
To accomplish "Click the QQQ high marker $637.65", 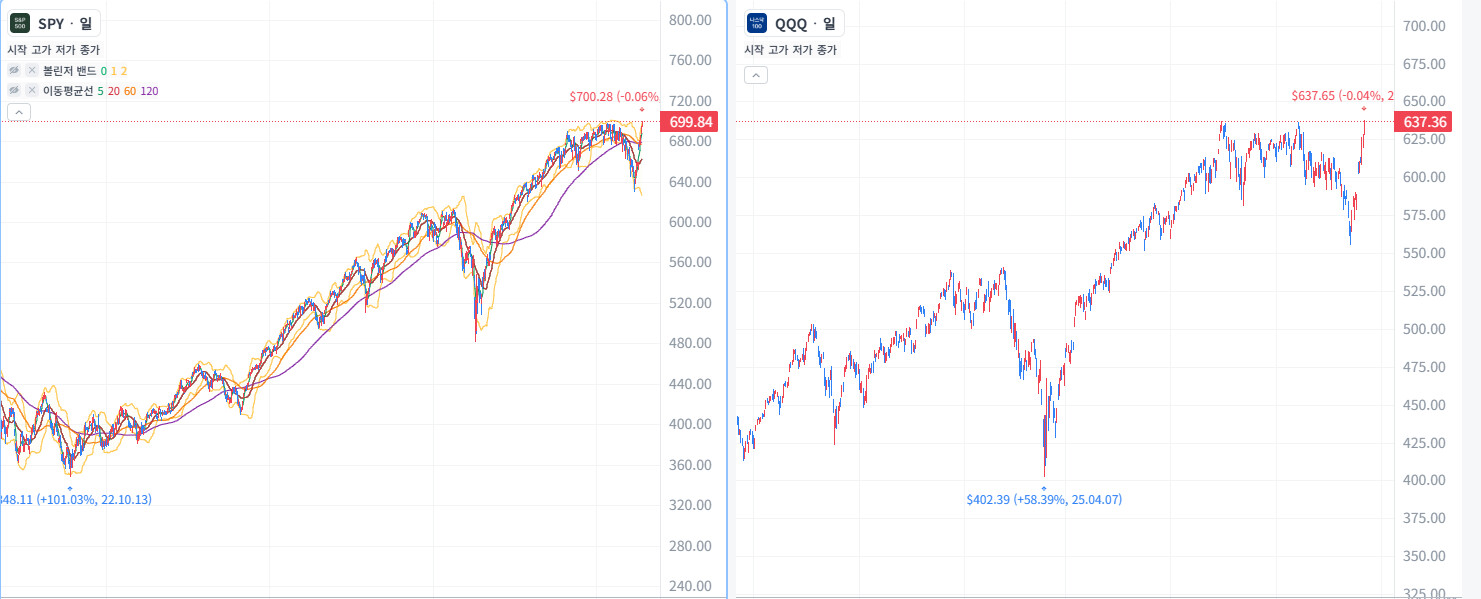I will [x=1342, y=96].
